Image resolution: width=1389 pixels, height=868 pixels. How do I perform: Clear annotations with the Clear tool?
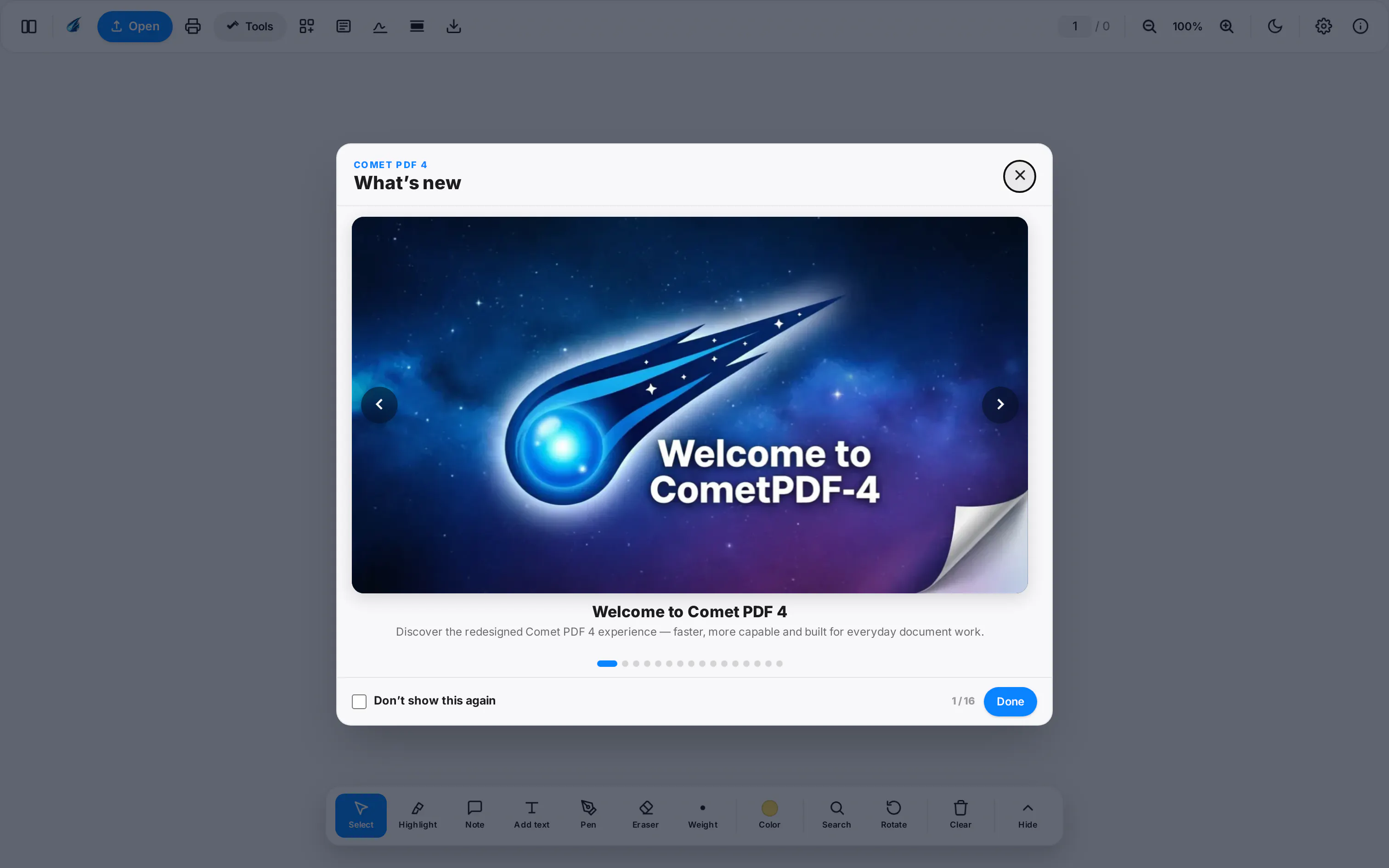tap(960, 815)
